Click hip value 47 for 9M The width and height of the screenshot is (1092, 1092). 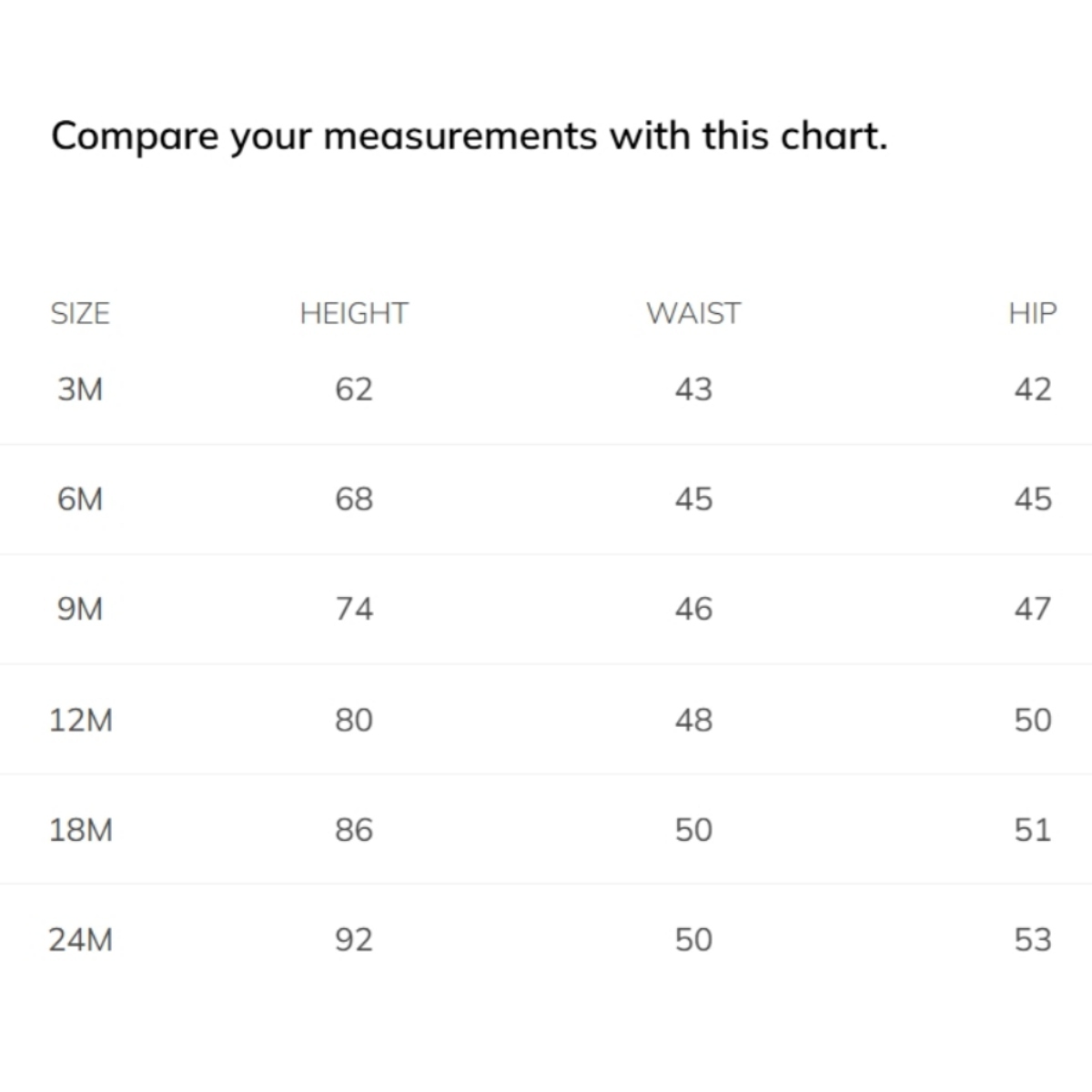click(x=1033, y=609)
